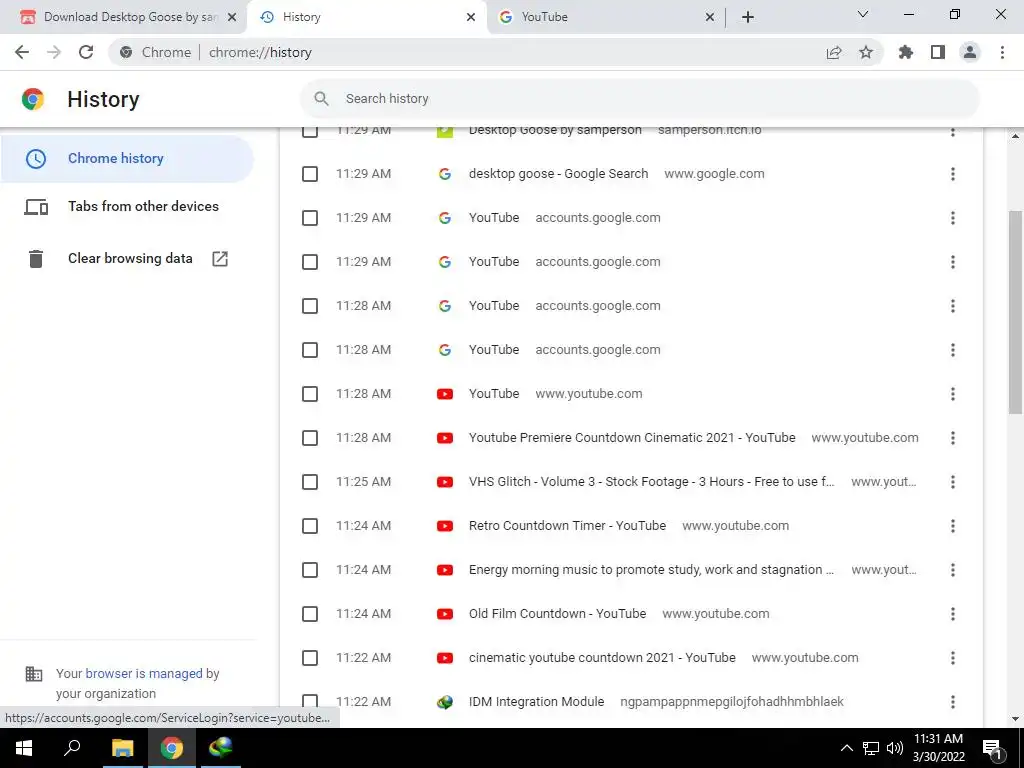
Task: Open the Windows Start menu
Action: 24,748
